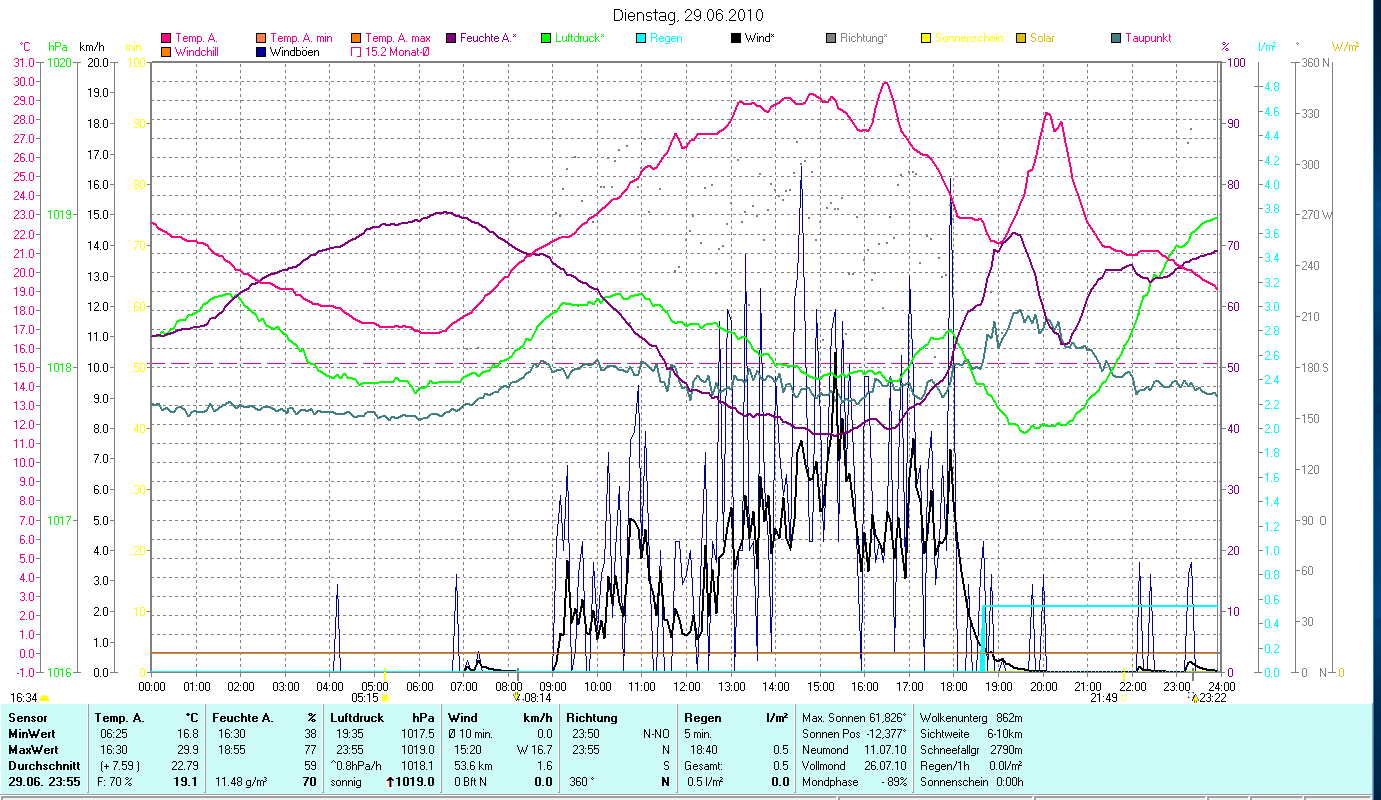Click the 'Mondphase - 89%' entry
Image resolution: width=1381 pixels, height=800 pixels.
pyautogui.click(x=854, y=782)
